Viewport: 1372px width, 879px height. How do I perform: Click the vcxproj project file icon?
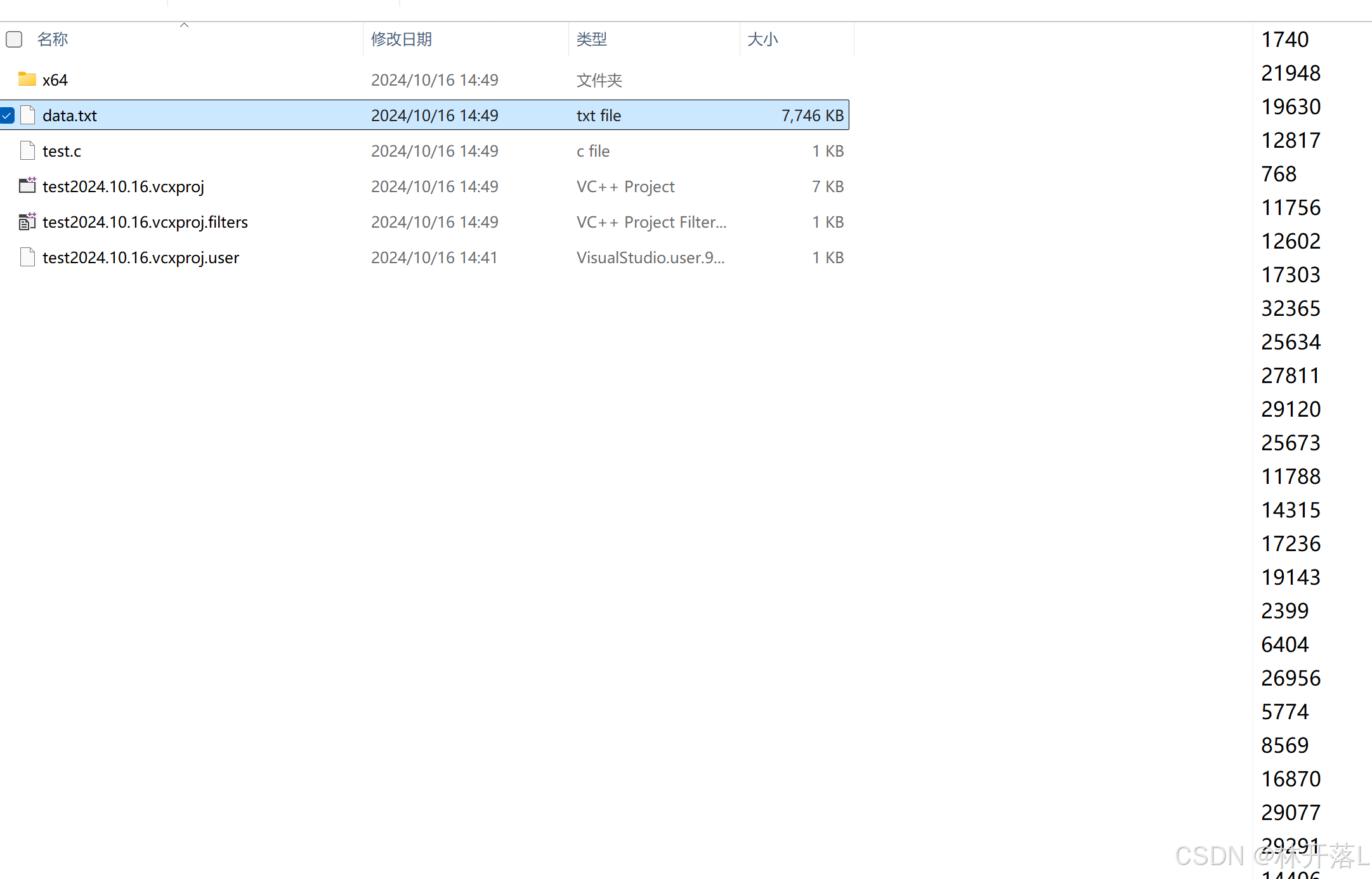(27, 186)
